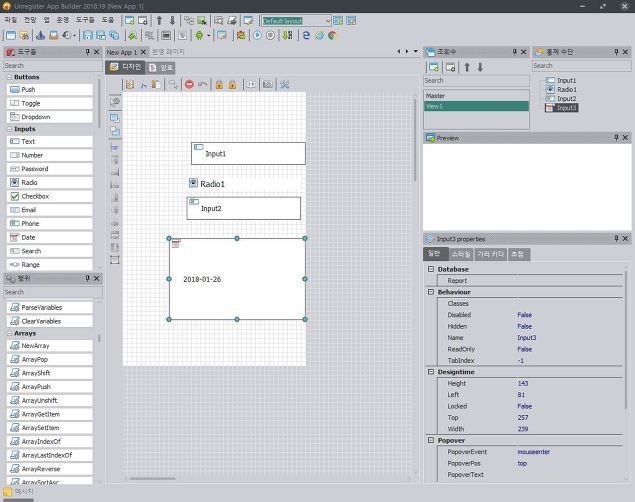Click the Paste clipboard icon in designer toolbar
The height and width of the screenshot is (502, 635).
[x=156, y=84]
